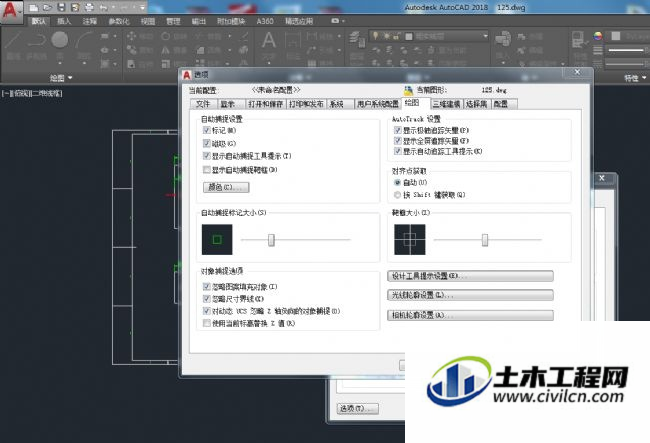Toggle the display AutoSnap tooltip (T) checkbox
This screenshot has height=443, width=650.
206,156
